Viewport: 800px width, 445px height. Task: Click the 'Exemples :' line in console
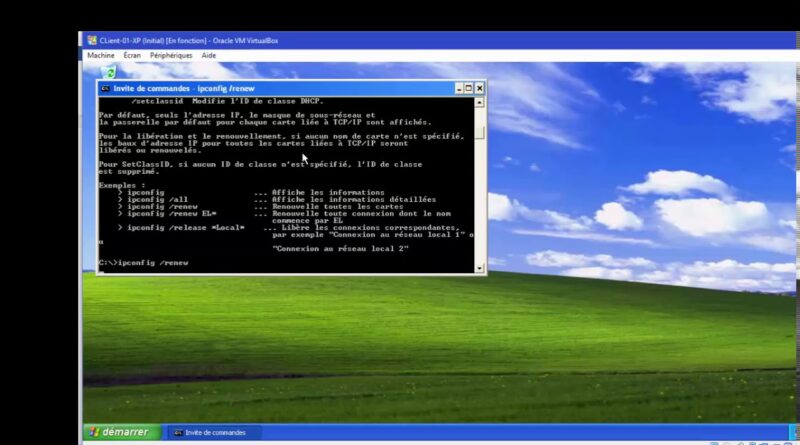click(x=122, y=185)
